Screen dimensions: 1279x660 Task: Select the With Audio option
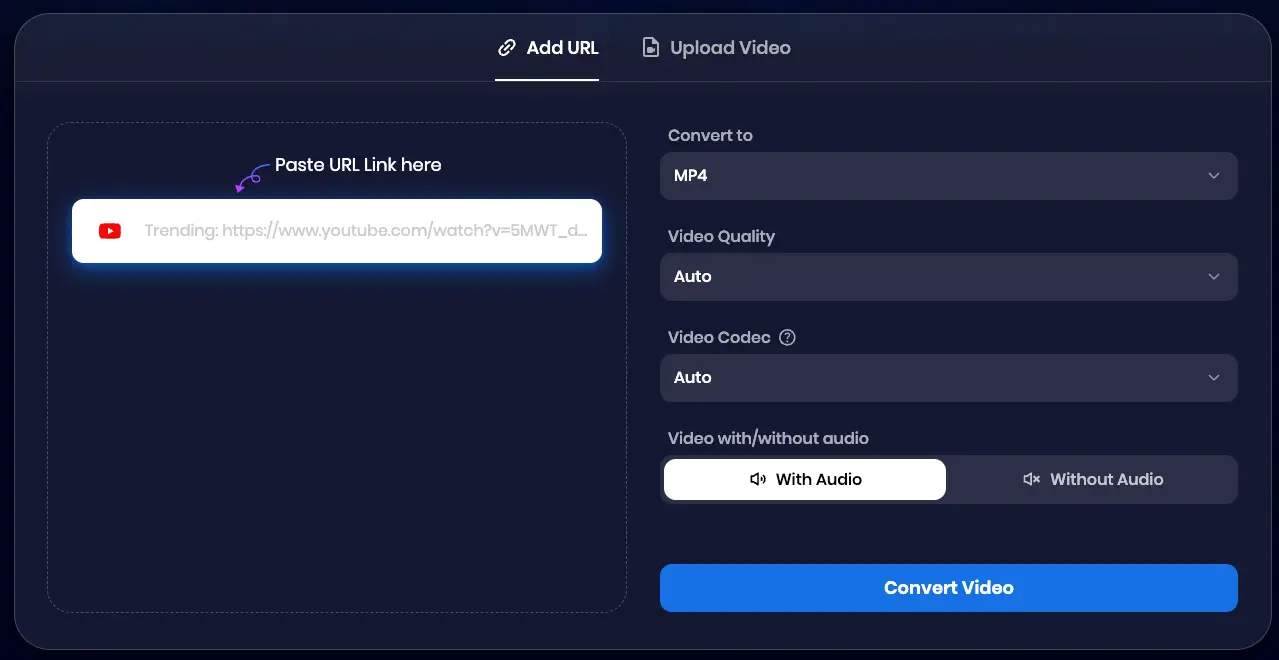click(x=804, y=479)
